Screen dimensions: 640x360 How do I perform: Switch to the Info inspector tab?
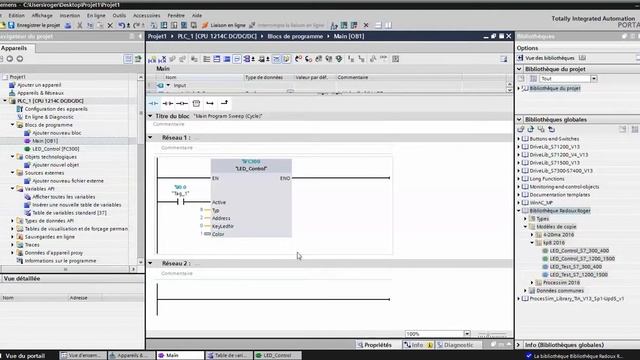[418, 345]
